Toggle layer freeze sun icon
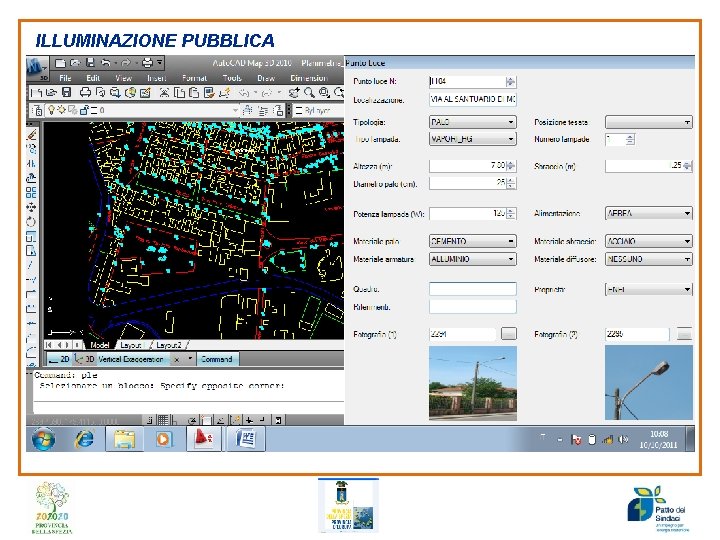Viewport: 720px width, 540px height. (x=61, y=110)
